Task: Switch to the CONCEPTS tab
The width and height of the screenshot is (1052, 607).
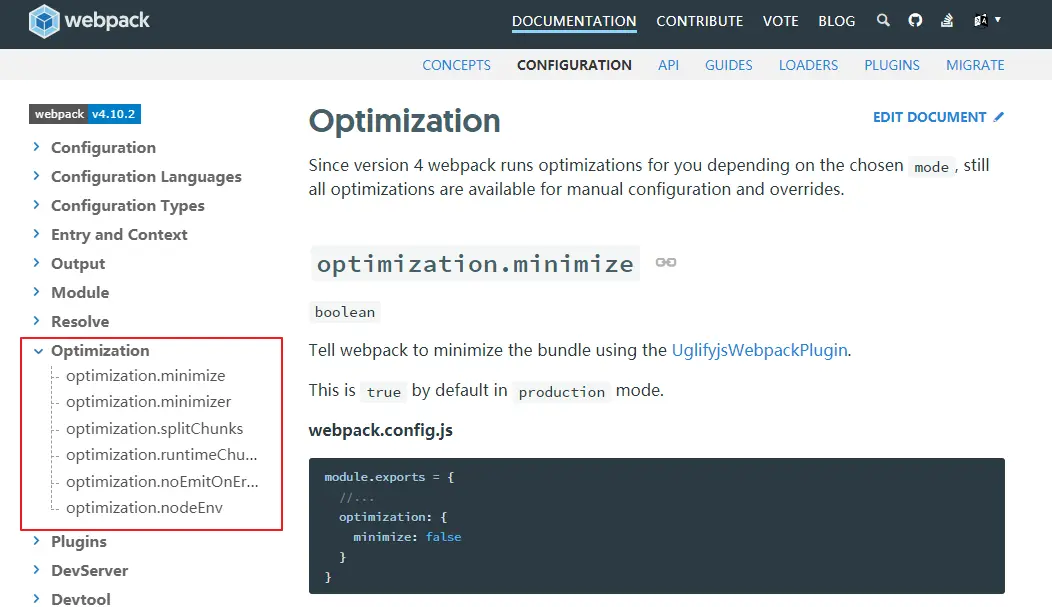Action: [456, 64]
